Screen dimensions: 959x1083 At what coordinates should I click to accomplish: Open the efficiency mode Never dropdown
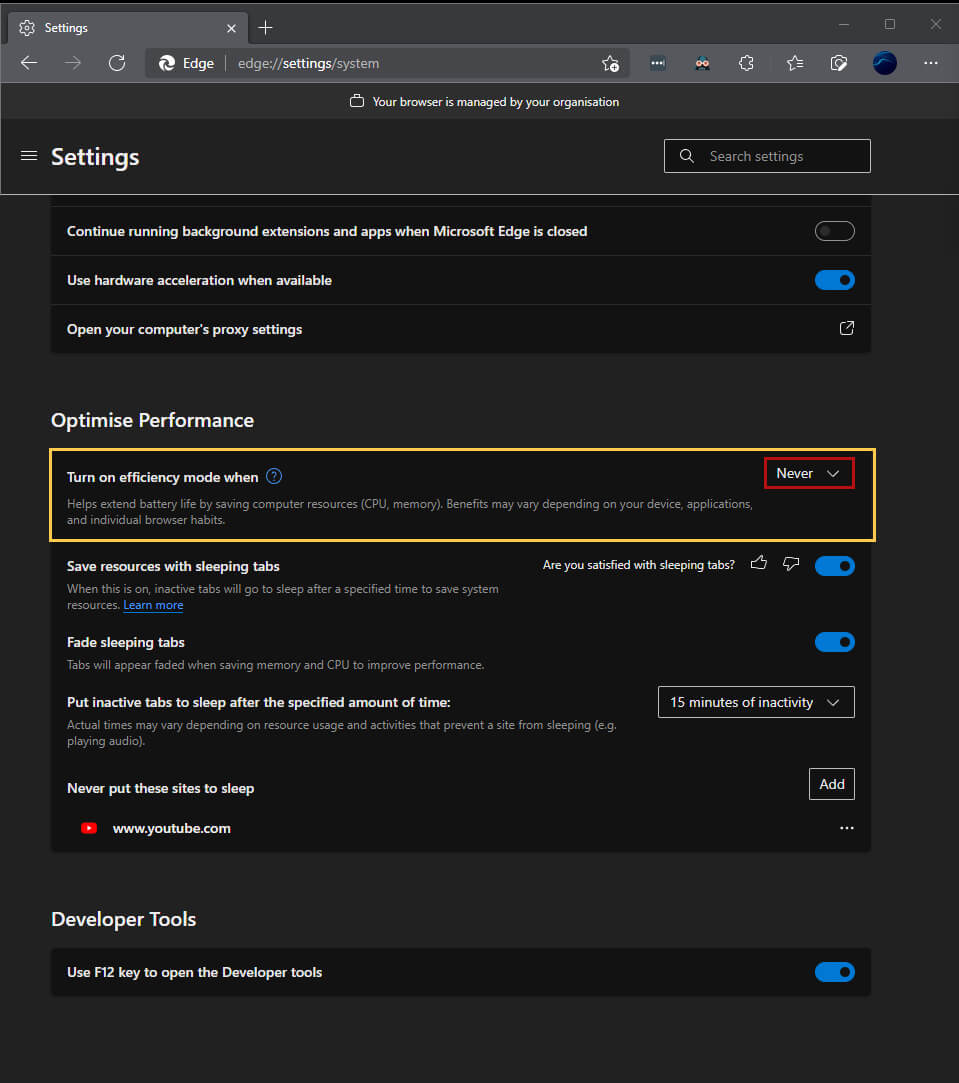[x=809, y=473]
